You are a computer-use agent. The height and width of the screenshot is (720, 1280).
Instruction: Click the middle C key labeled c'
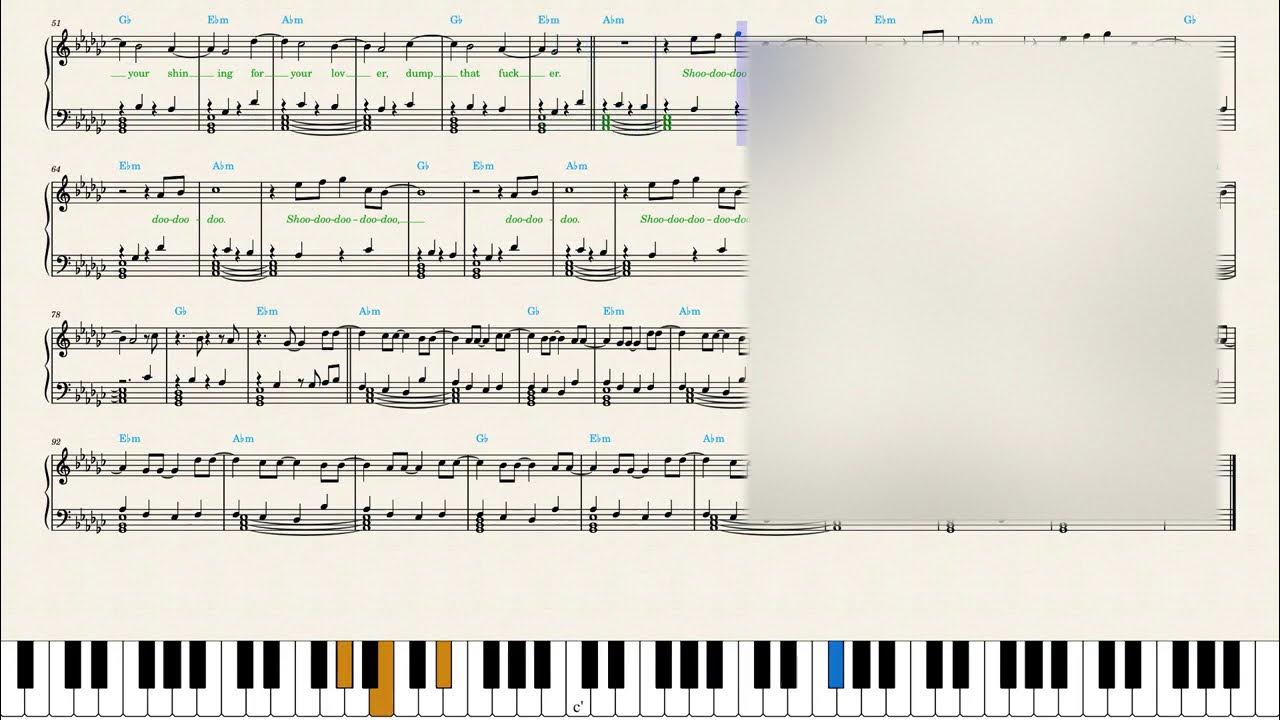578,680
